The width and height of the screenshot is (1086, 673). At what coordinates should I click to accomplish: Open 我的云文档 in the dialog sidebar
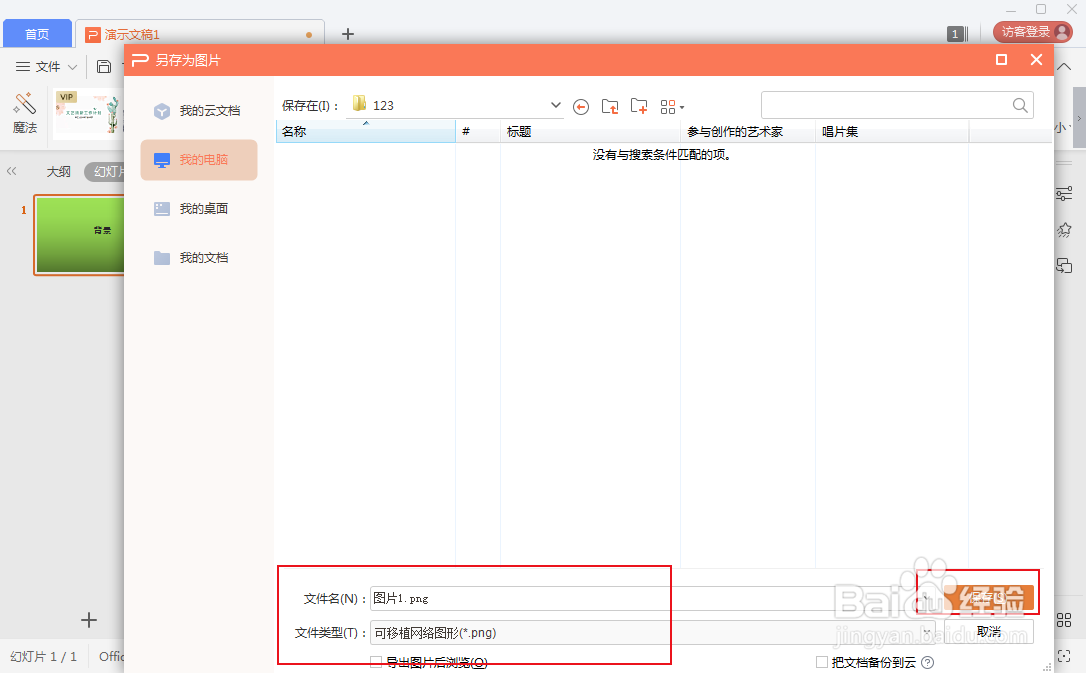click(205, 111)
